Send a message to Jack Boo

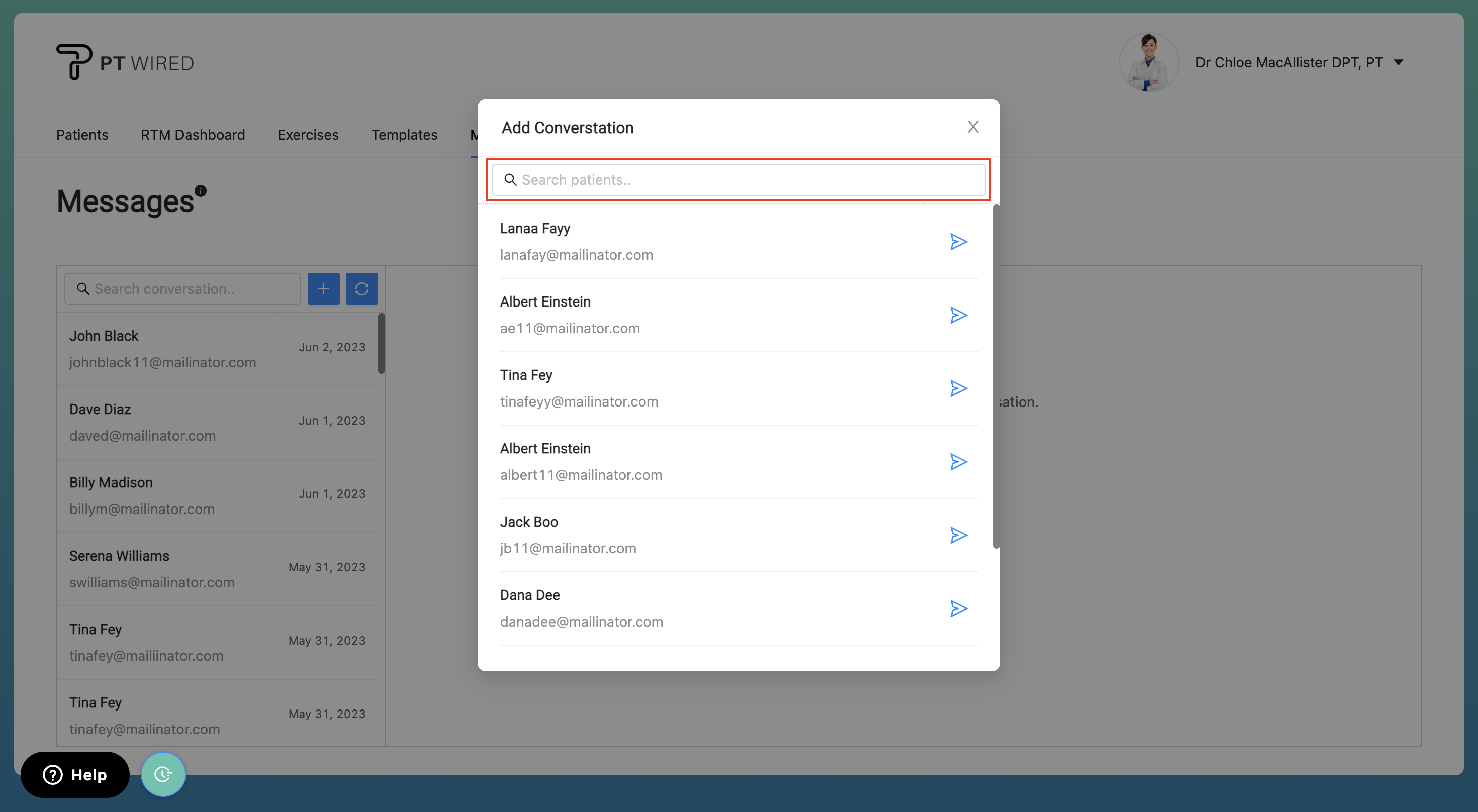[x=958, y=535]
